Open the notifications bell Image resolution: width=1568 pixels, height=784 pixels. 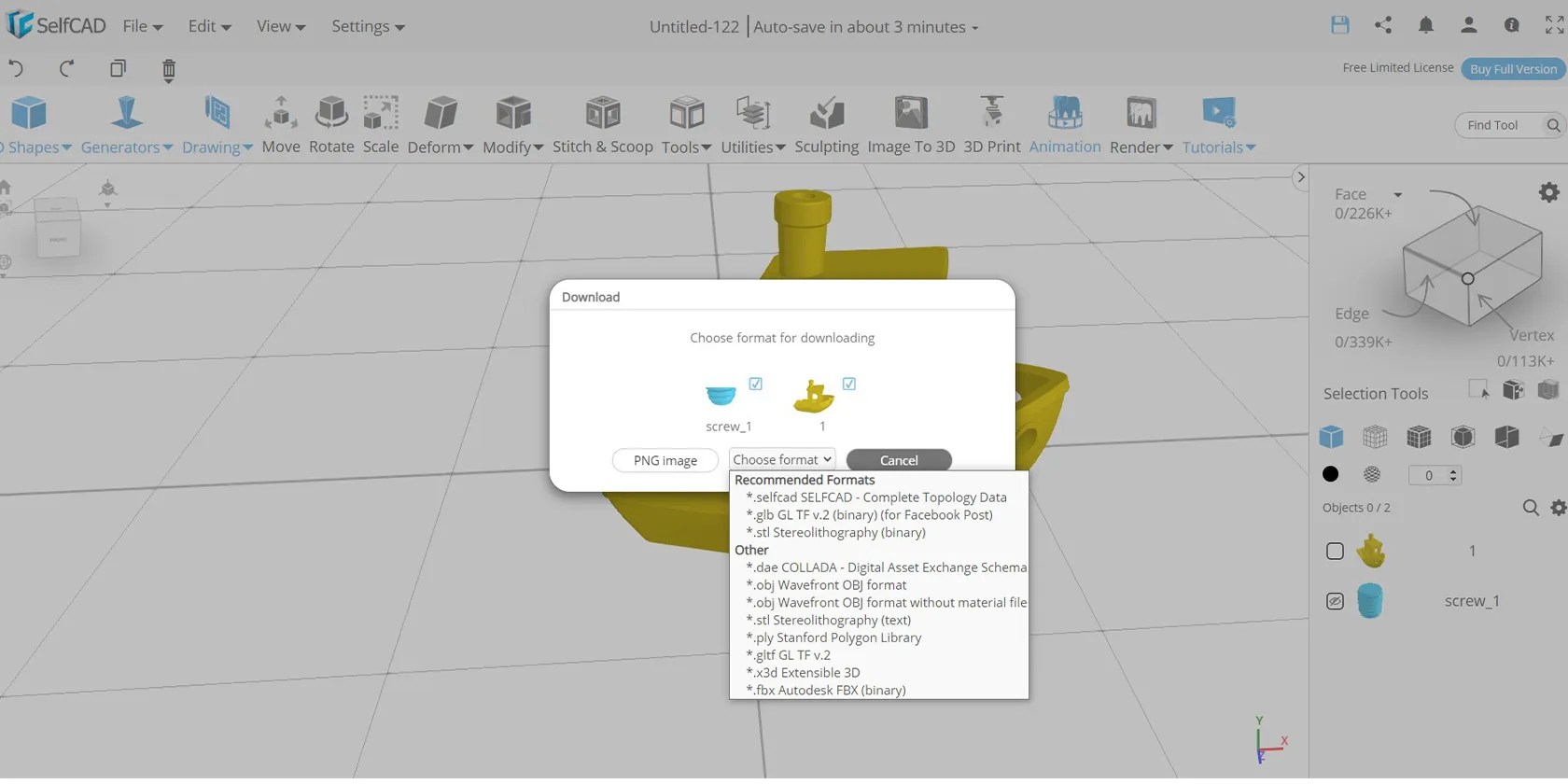tap(1426, 25)
